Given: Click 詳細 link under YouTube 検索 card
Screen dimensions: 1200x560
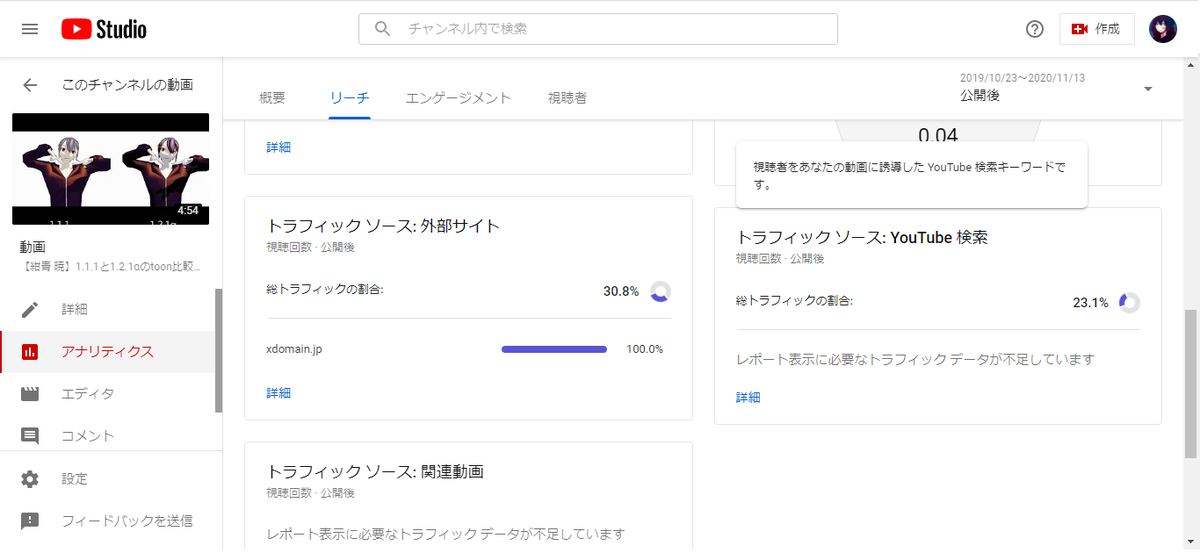Looking at the screenshot, I should 748,397.
